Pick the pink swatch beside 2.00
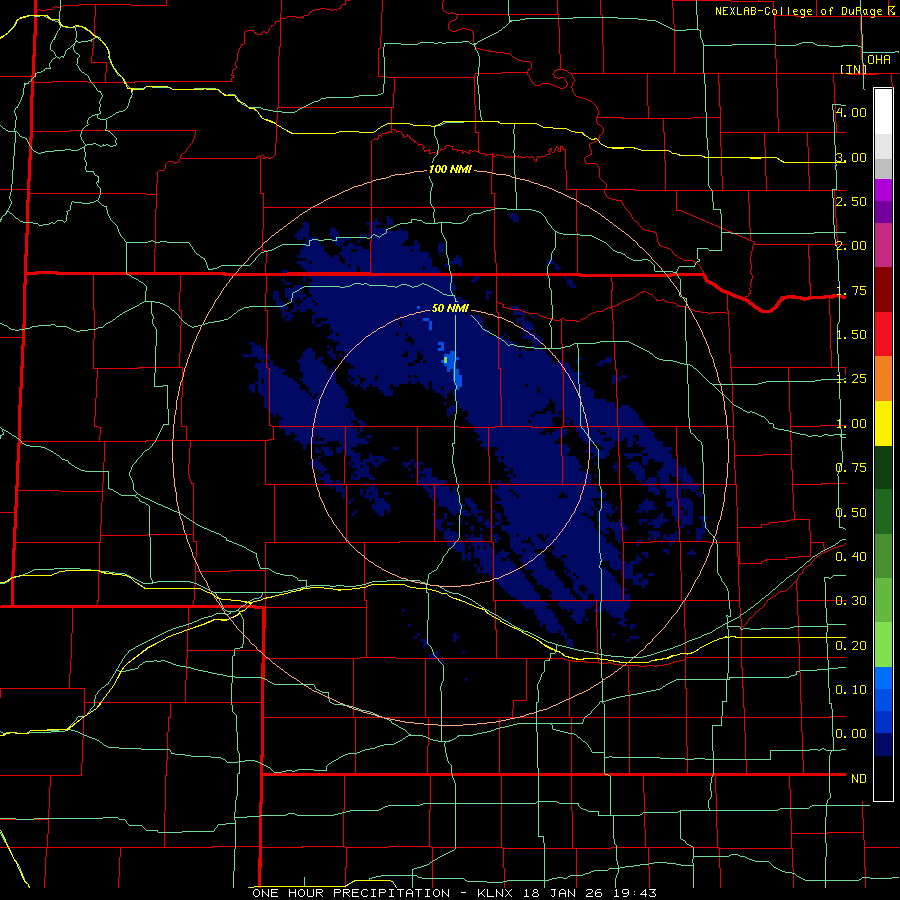This screenshot has width=900, height=900. point(883,245)
